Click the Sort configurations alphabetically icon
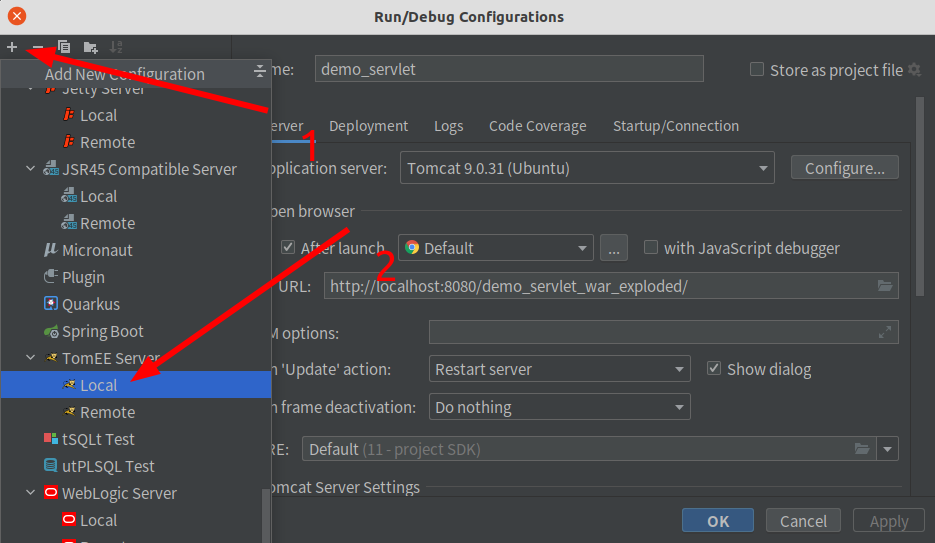The image size is (935, 543). pyautogui.click(x=116, y=46)
